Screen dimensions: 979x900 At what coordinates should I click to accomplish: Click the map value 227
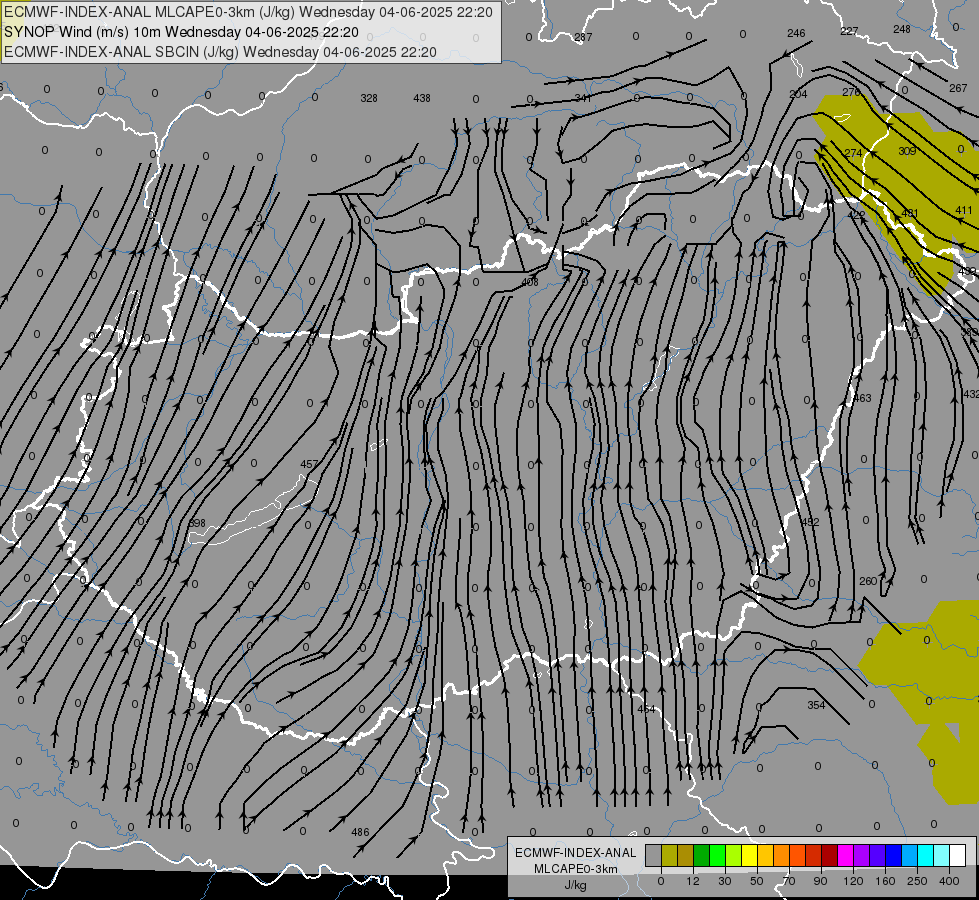(849, 31)
